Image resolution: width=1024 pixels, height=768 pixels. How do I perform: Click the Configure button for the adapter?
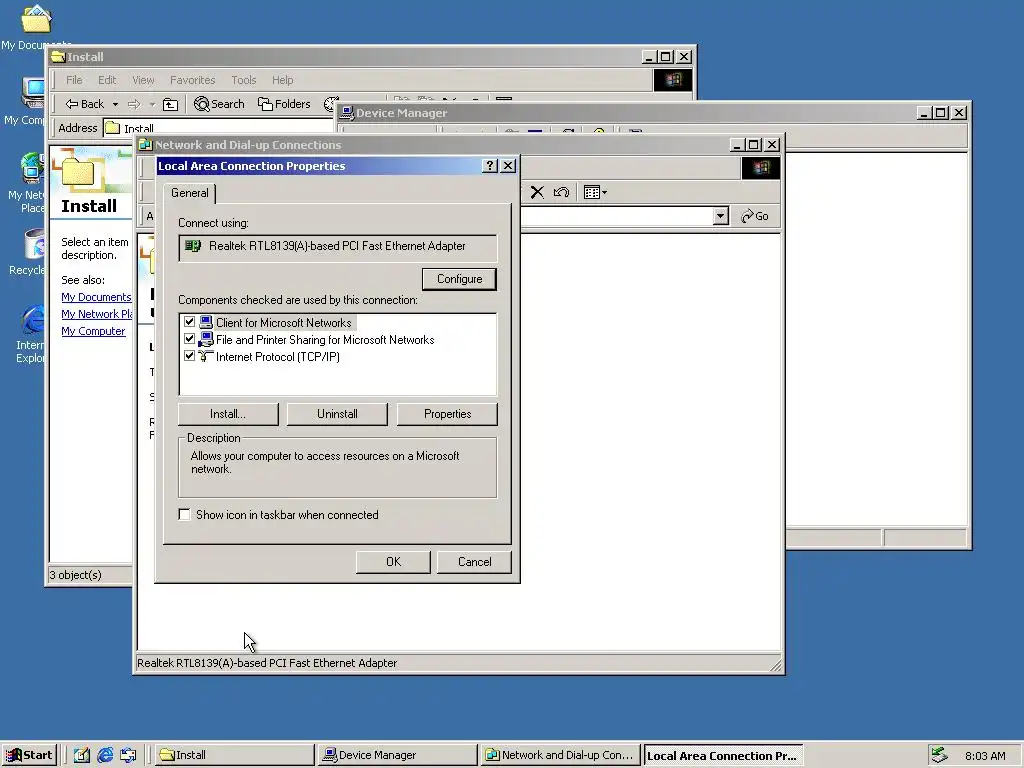pos(459,279)
